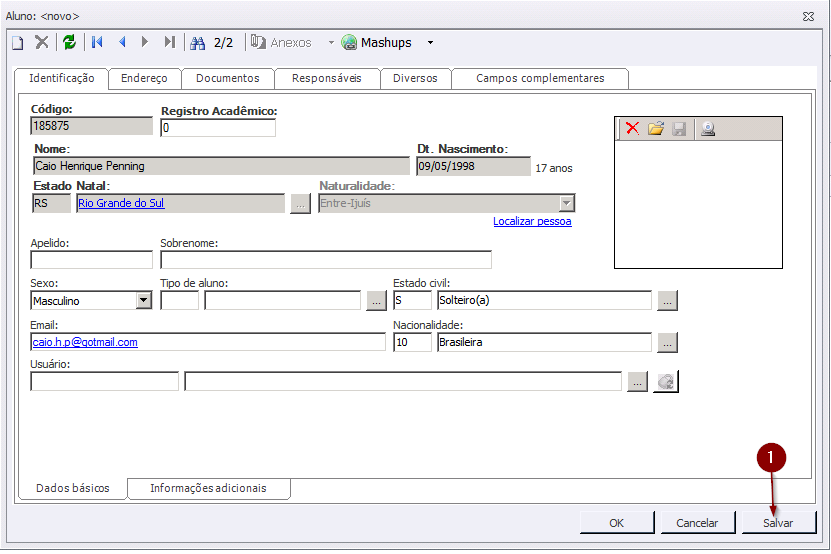Go to the first record
This screenshot has height=554, width=831.
[x=97, y=43]
